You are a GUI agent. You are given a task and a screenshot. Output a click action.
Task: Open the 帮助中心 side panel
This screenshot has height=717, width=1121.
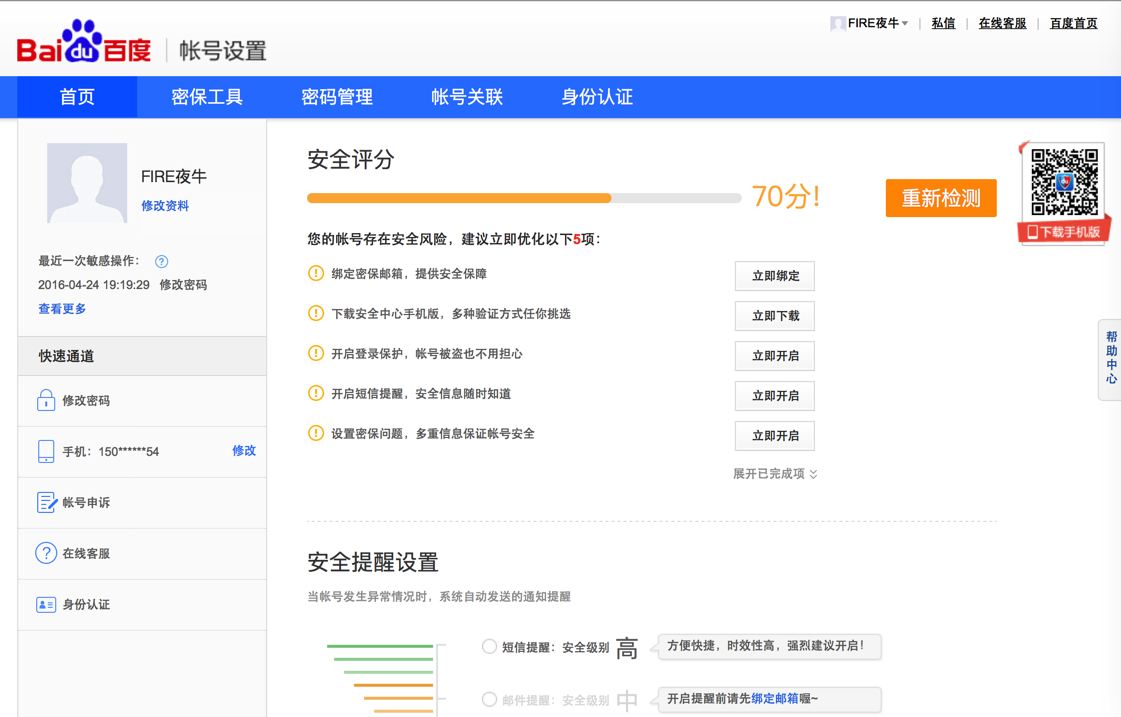[x=1110, y=359]
